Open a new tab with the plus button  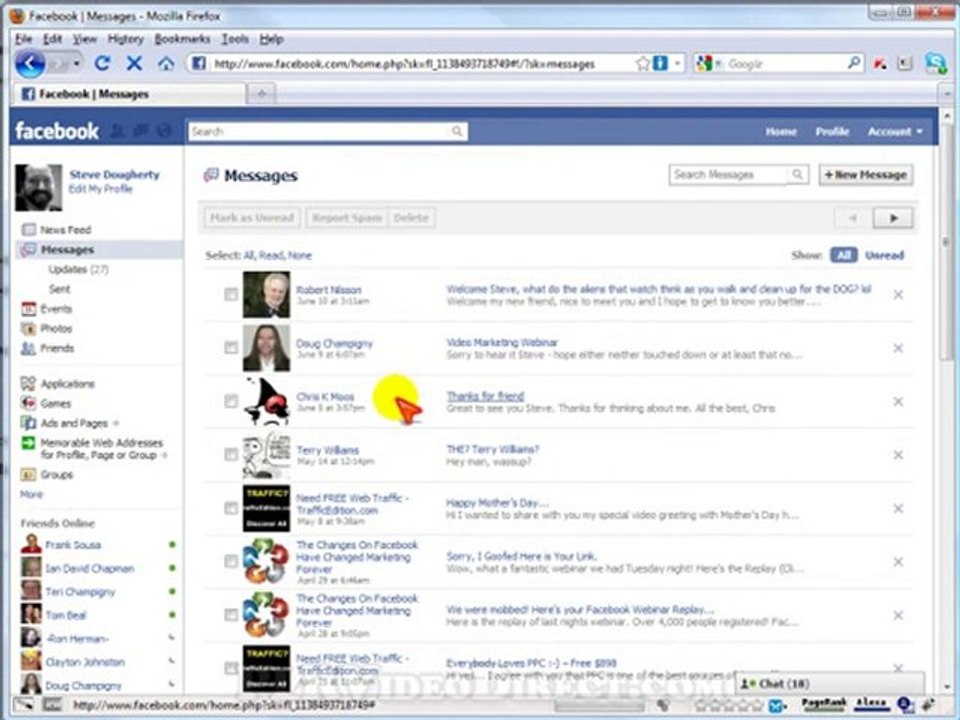coord(261,94)
